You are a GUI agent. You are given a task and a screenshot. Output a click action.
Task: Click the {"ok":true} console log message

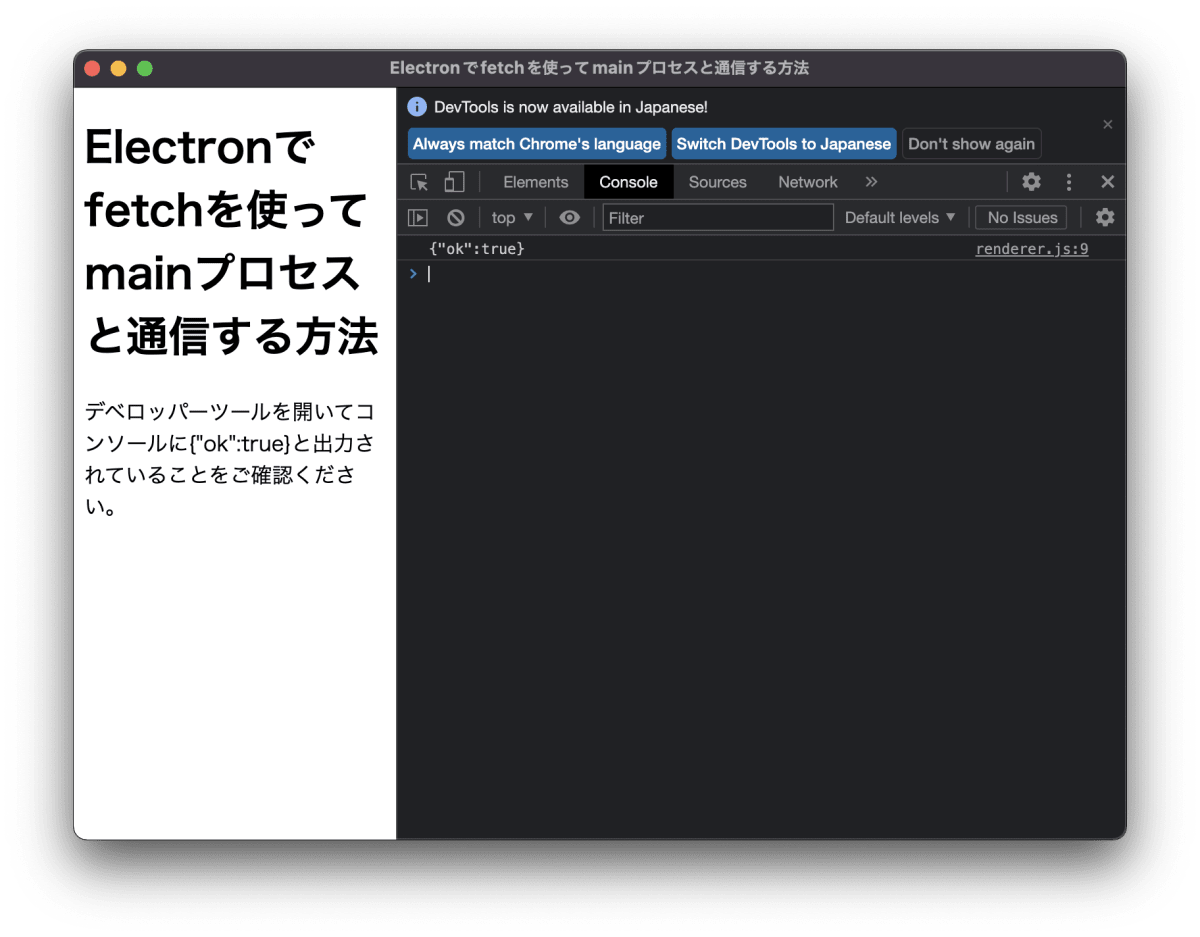[x=476, y=248]
